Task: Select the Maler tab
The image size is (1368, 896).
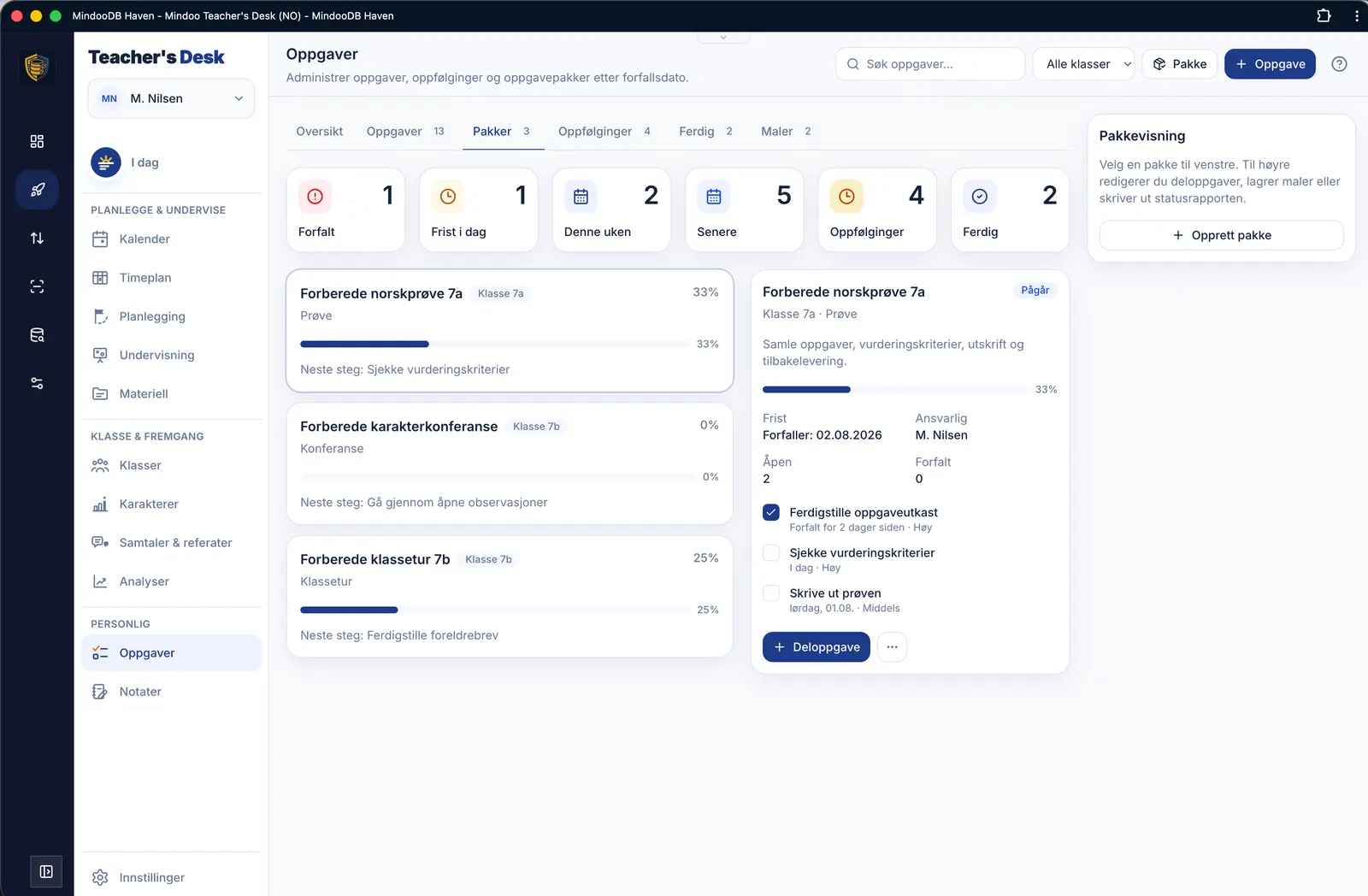Action: 786,132
